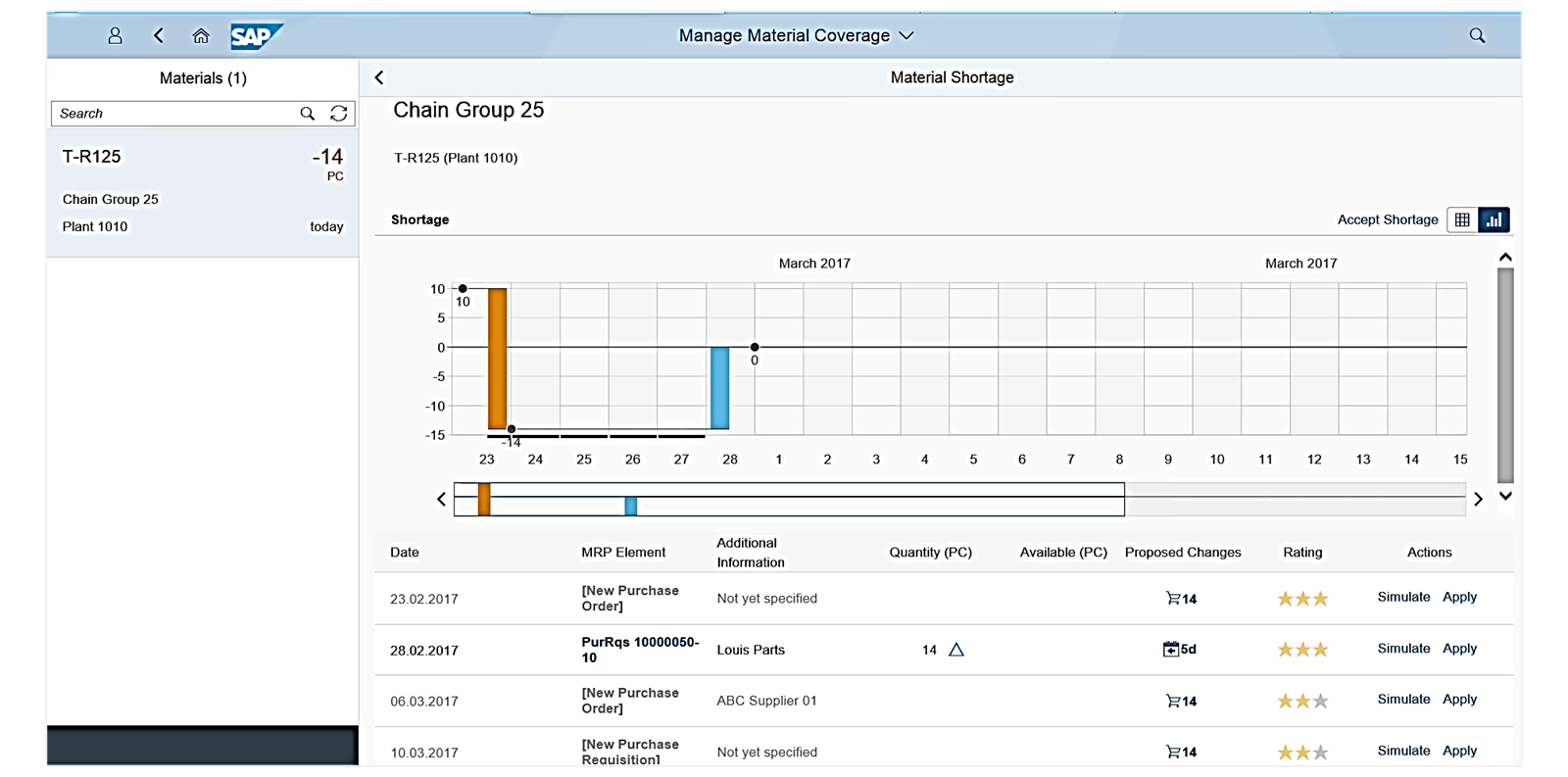Select material T-R125 in list
1568x777 pixels.
[203, 193]
